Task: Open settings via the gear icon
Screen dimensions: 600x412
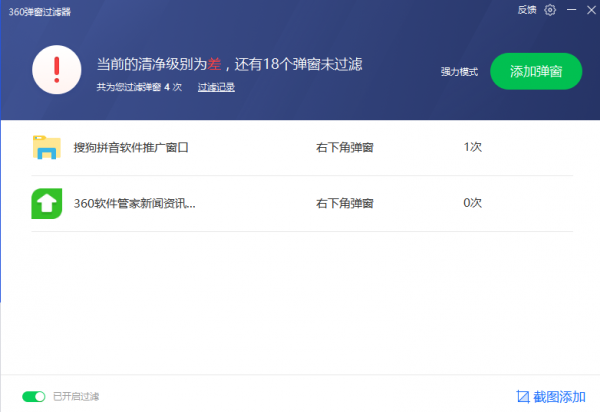Action: pyautogui.click(x=549, y=10)
